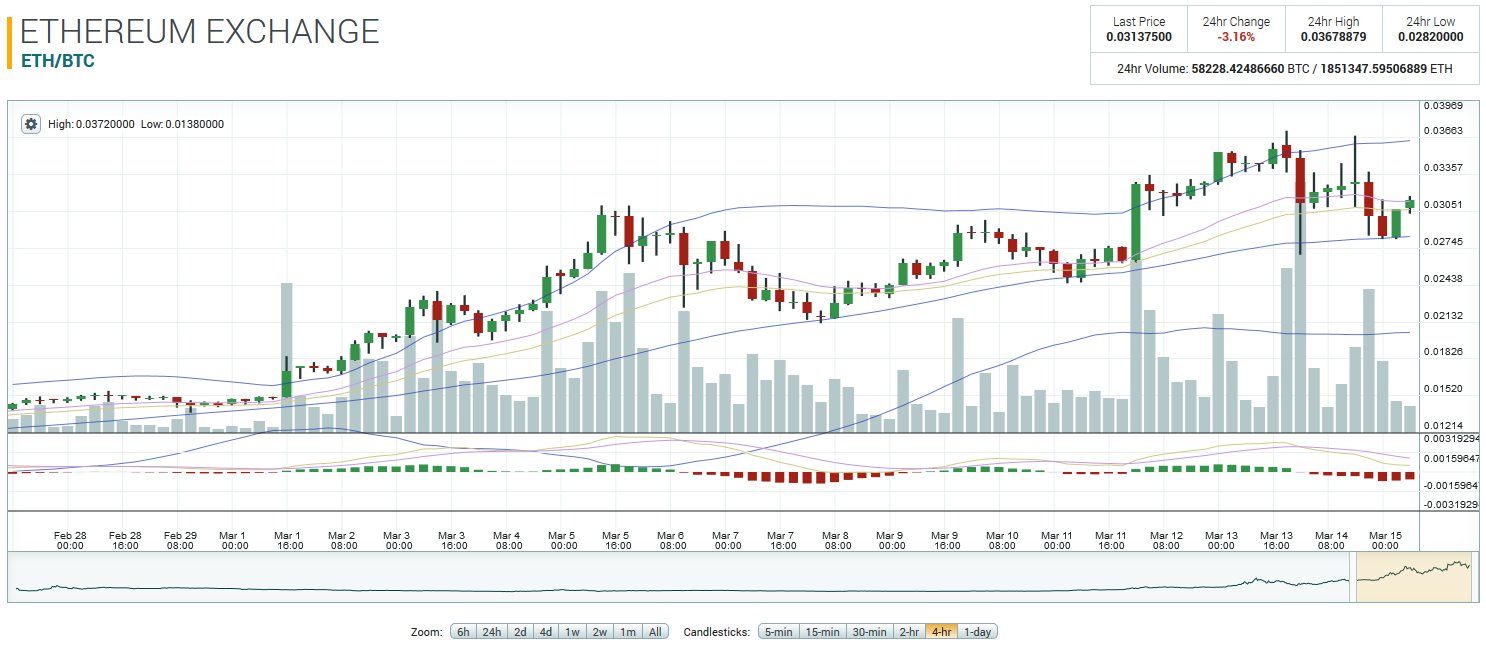Viewport: 1486px width, 650px height.
Task: Click the Mar 15 00:00 time axis label
Action: pos(1385,540)
